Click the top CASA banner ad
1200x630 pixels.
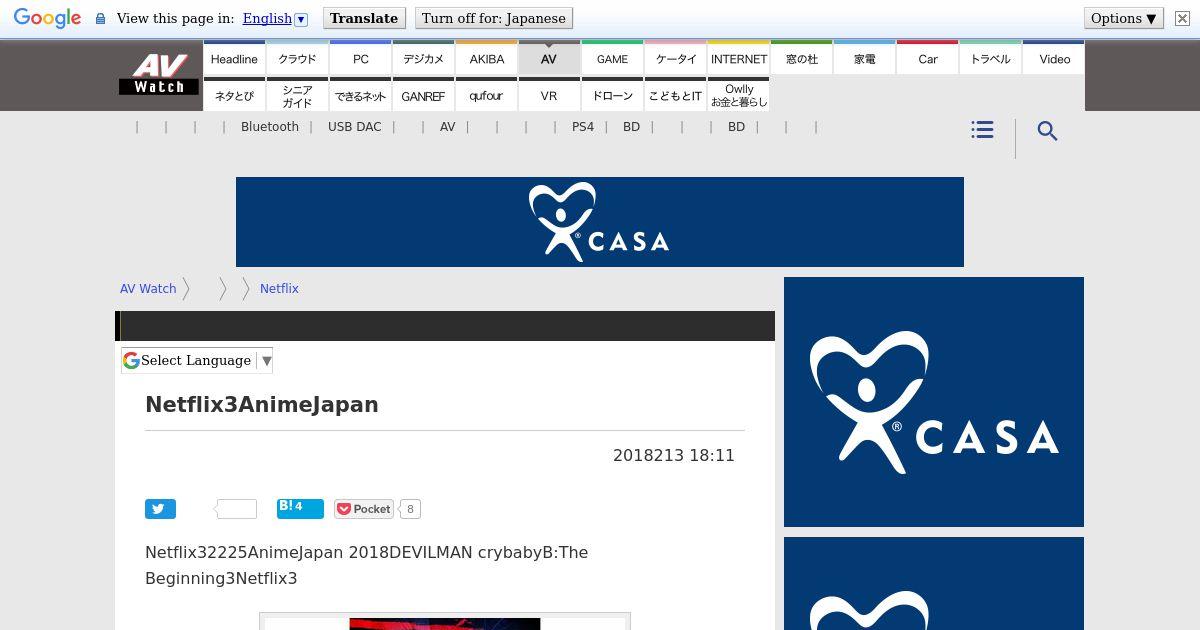coord(600,222)
